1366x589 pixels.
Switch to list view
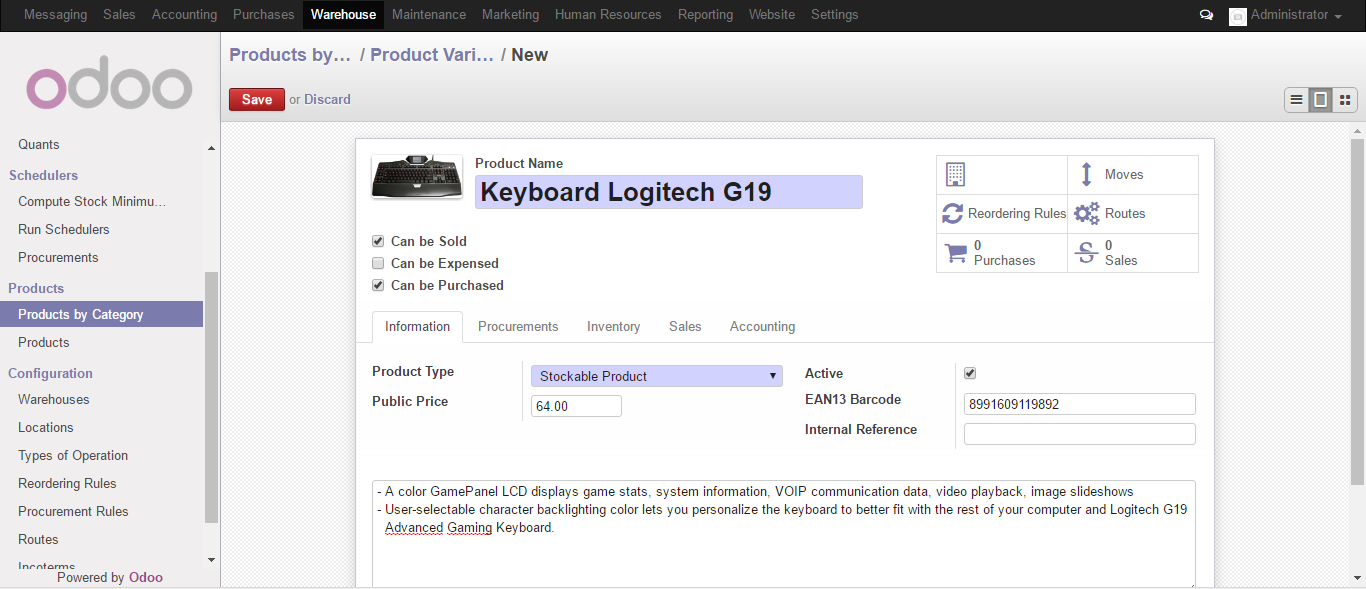click(1296, 100)
